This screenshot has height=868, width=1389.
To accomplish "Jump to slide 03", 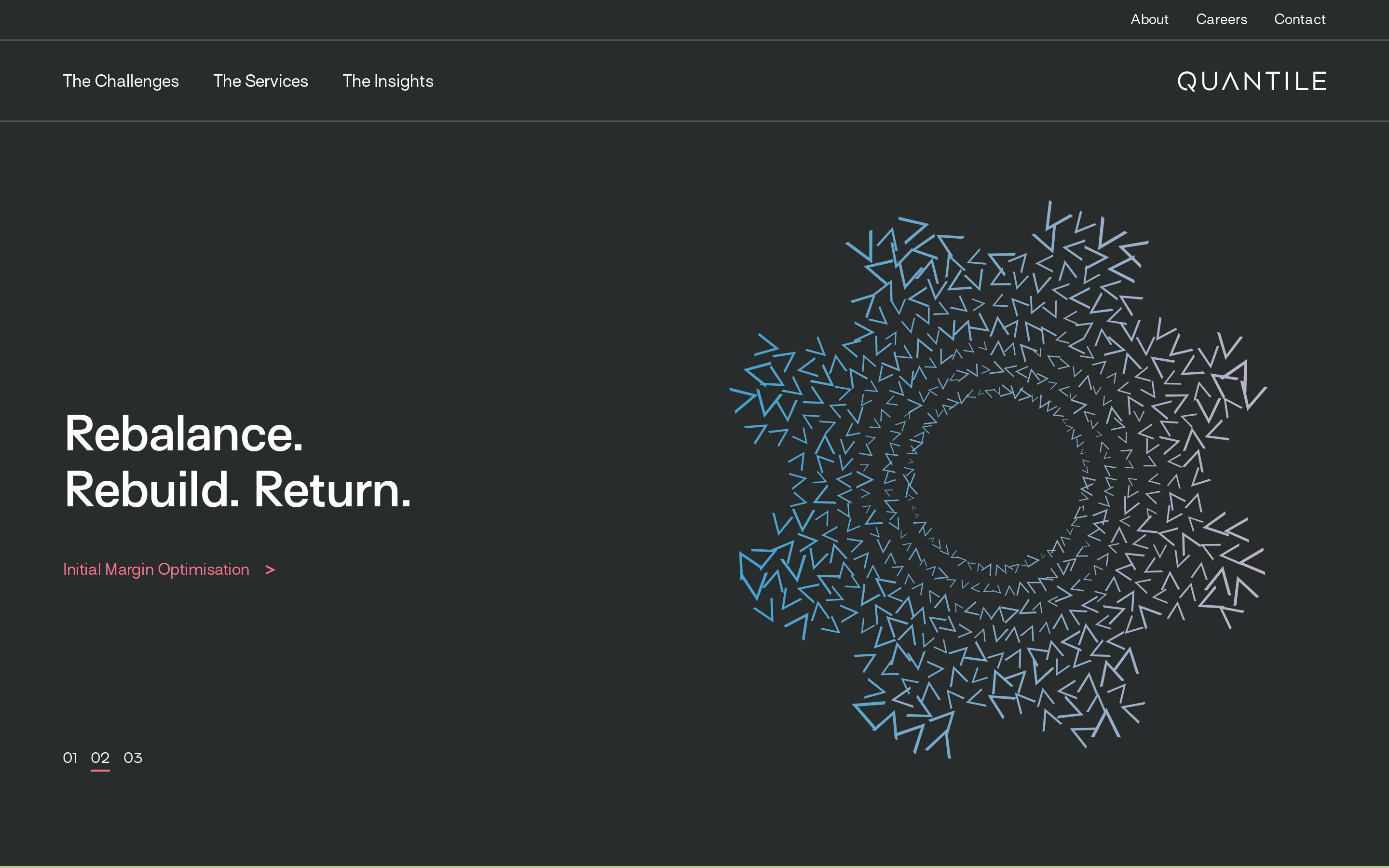I will pyautogui.click(x=133, y=758).
